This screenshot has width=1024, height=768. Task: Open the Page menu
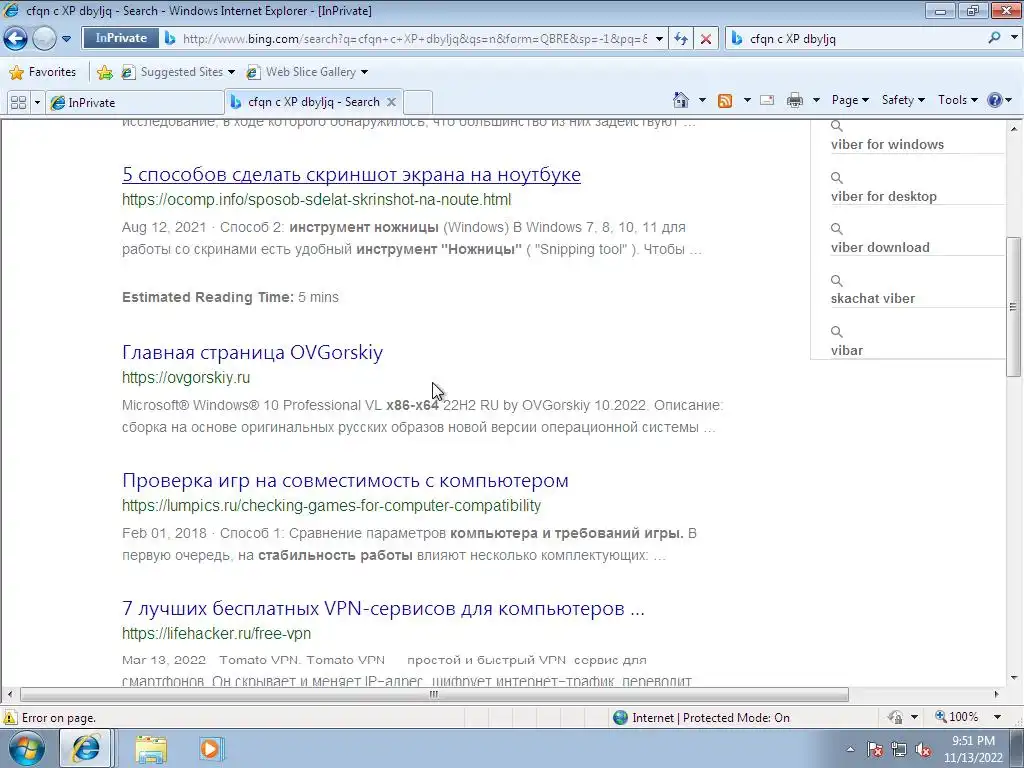point(850,100)
